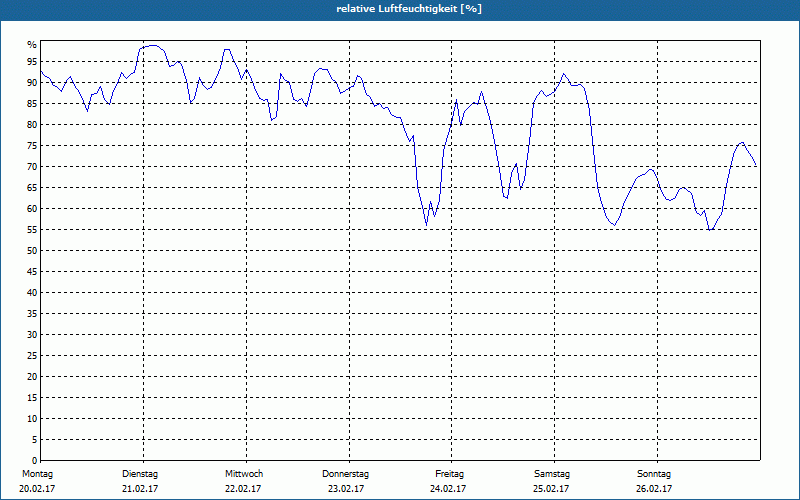Viewport: 800px width, 500px height.
Task: Select the date '25.02.17'
Action: (x=551, y=489)
